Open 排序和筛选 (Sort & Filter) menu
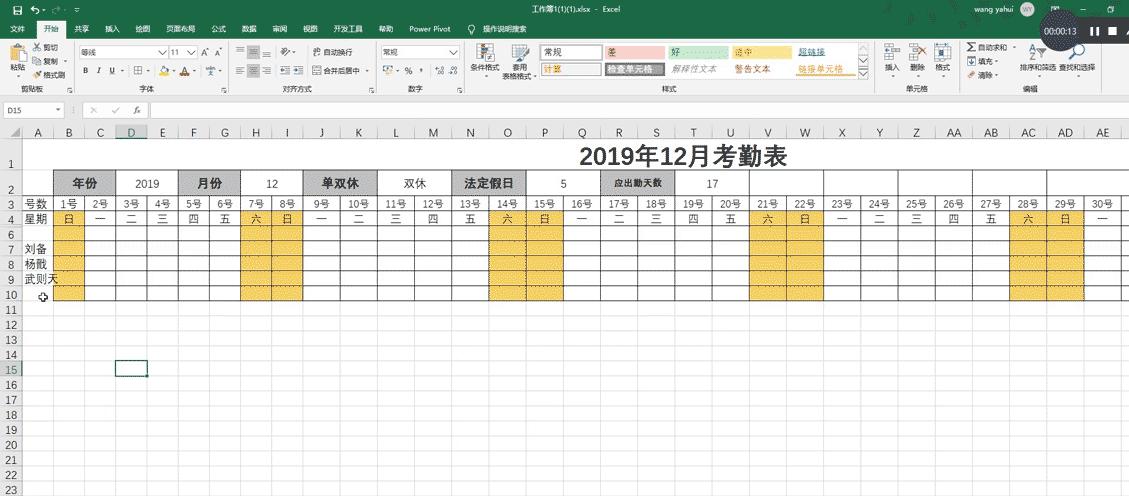 [x=1037, y=58]
